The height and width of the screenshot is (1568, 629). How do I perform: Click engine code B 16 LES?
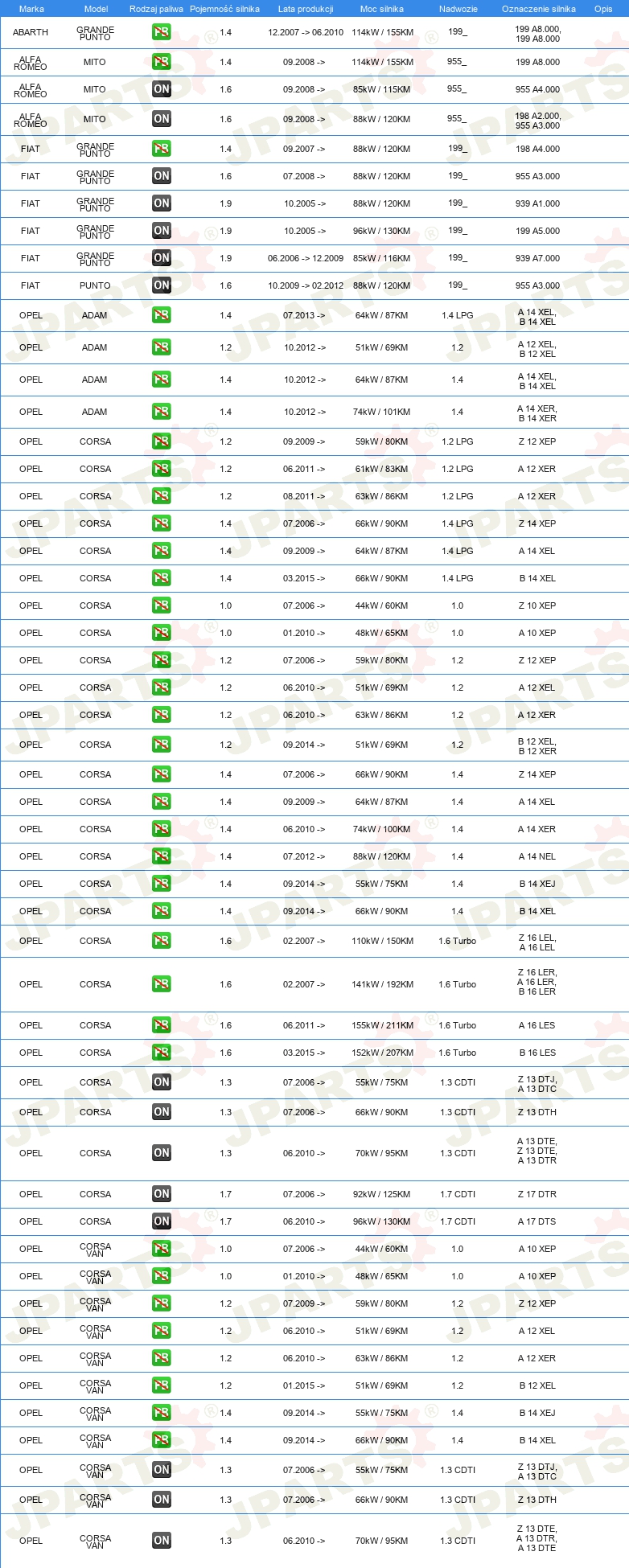pyautogui.click(x=537, y=1053)
